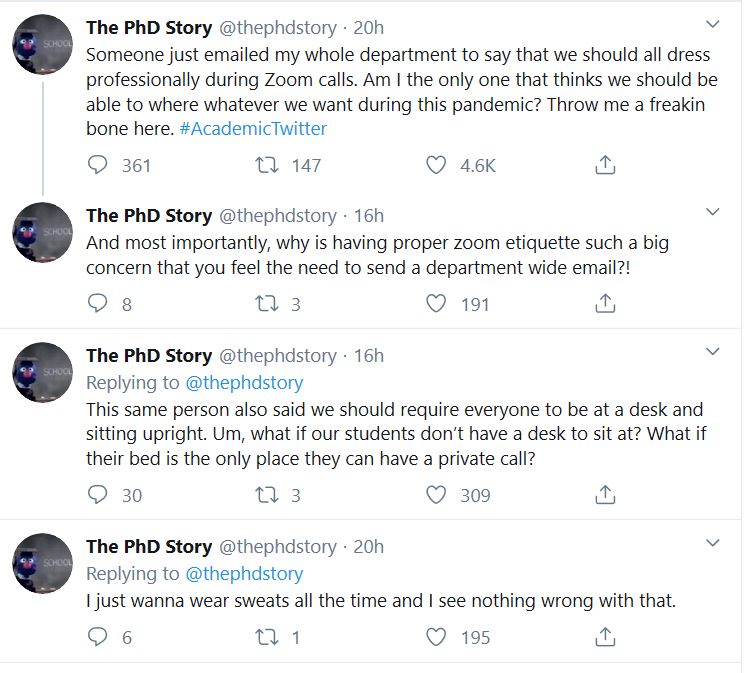The image size is (751, 673).
Task: Retweet the desk and sitting upright tweet
Action: click(x=268, y=494)
